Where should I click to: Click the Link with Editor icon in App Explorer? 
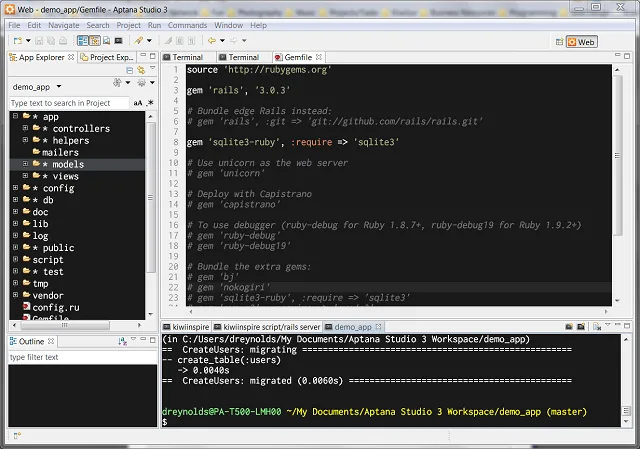point(141,70)
